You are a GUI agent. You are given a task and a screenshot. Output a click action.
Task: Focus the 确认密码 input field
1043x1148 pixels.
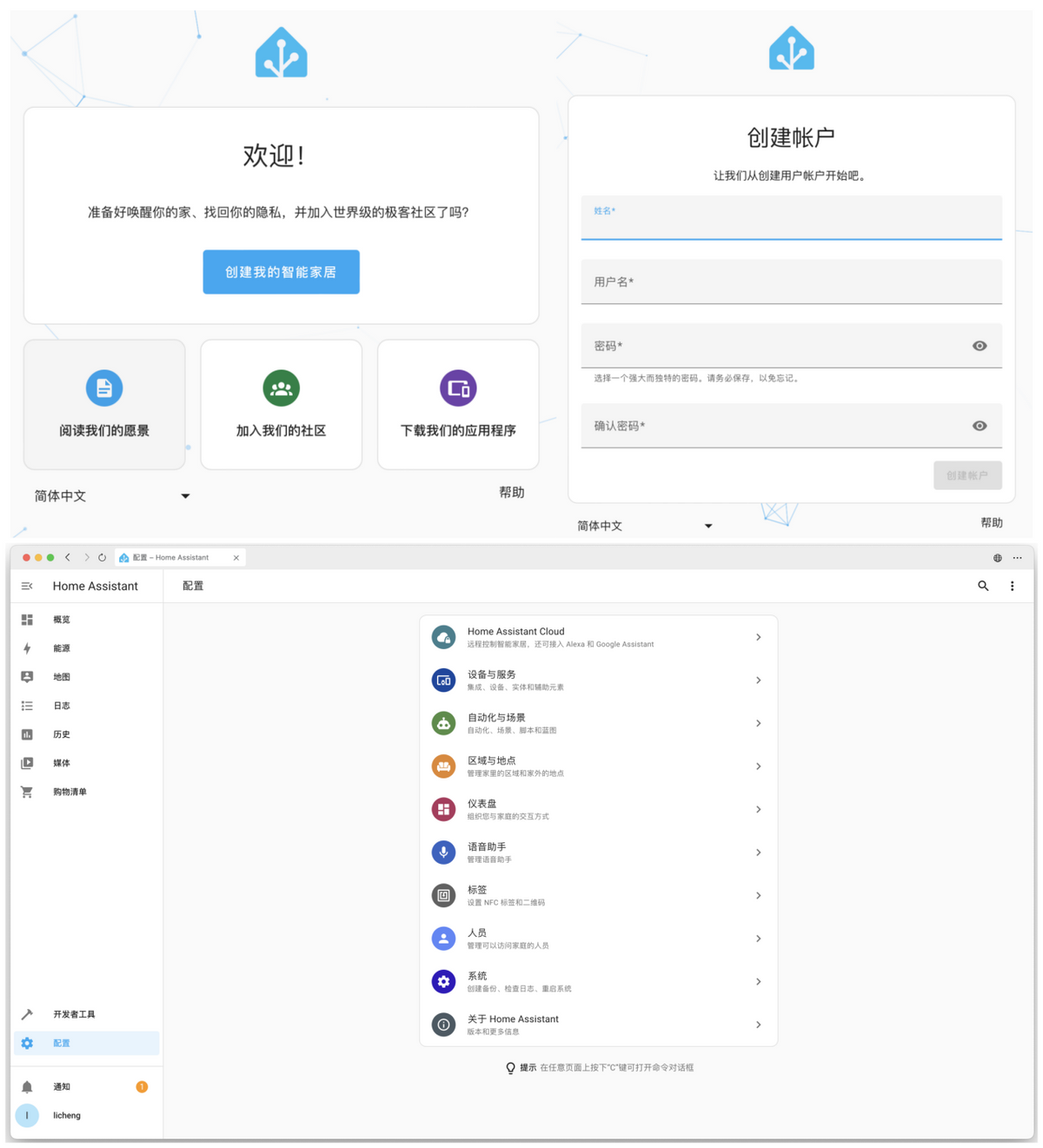(791, 426)
